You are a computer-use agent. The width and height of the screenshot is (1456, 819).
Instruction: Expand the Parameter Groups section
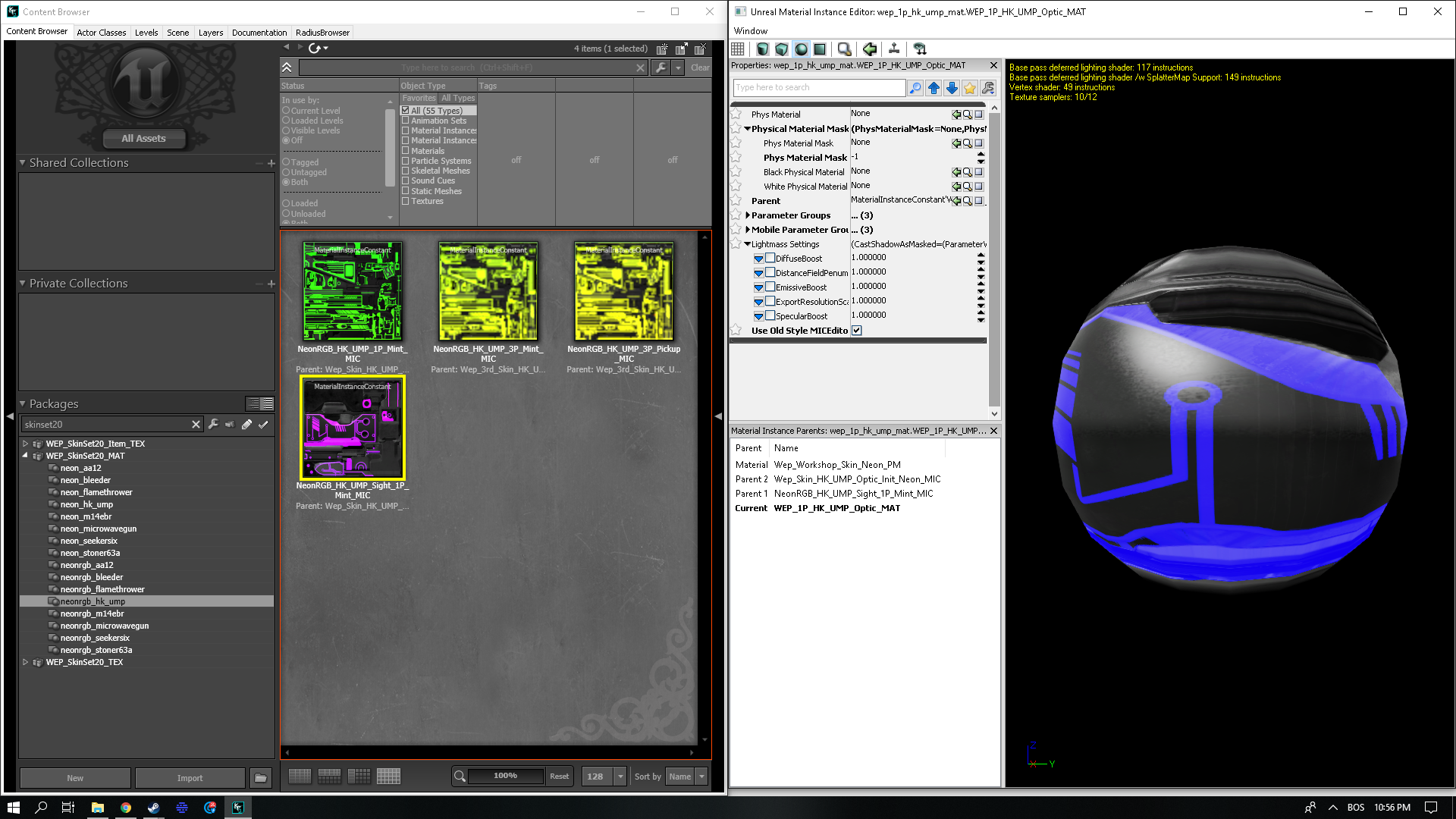pos(748,215)
